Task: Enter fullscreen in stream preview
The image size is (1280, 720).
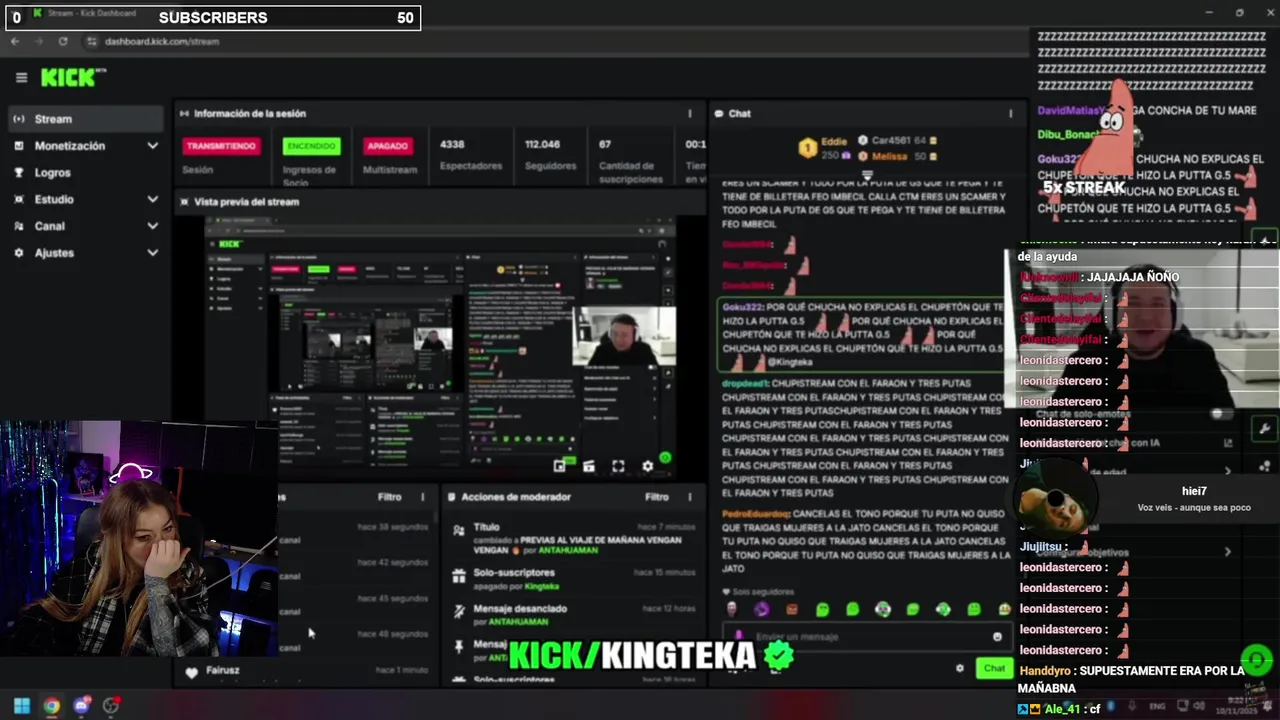Action: point(618,466)
